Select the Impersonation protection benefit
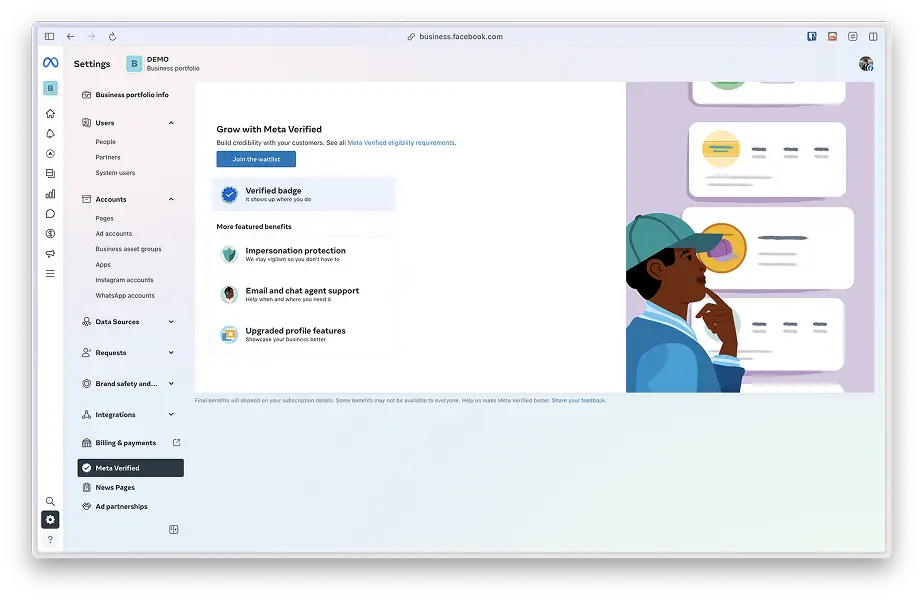 pyautogui.click(x=304, y=254)
